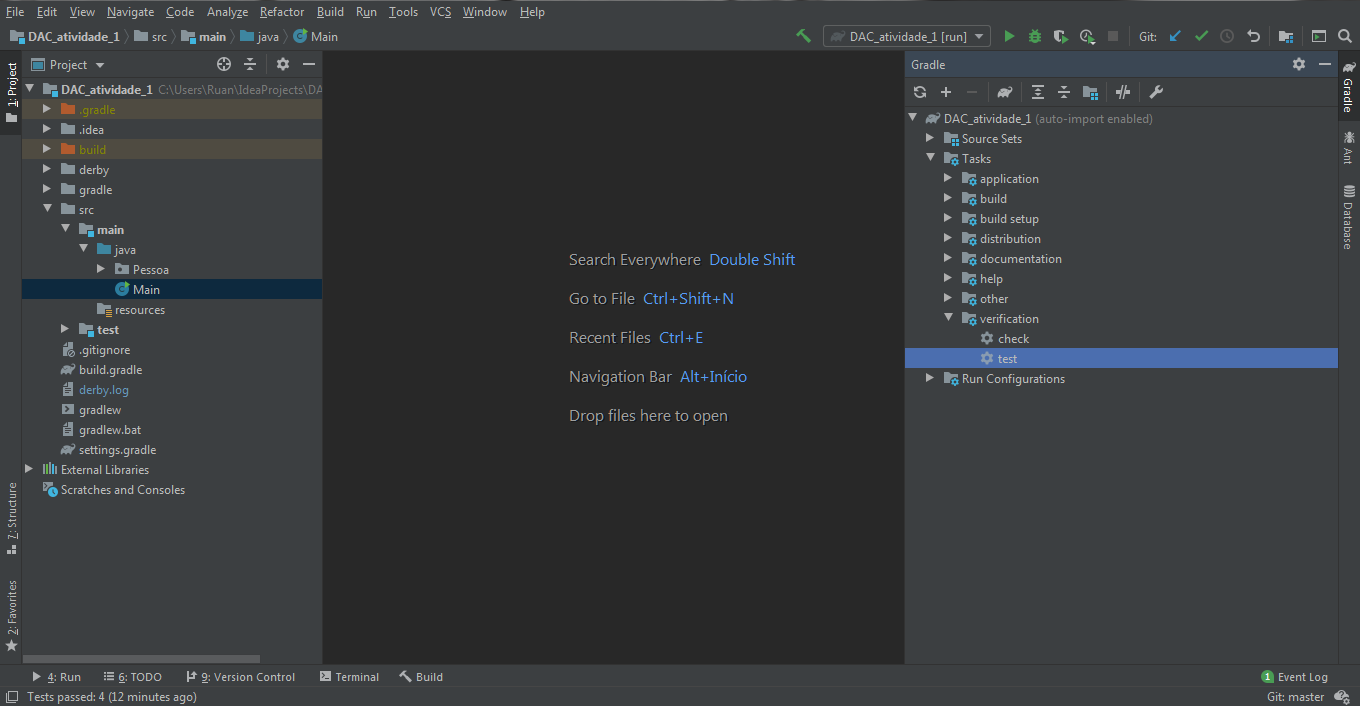This screenshot has height=706, width=1360.
Task: Toggle the 1: Project tool window
Action: click(x=11, y=92)
